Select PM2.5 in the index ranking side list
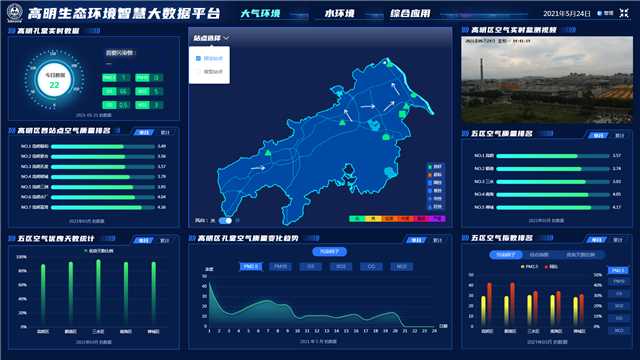The image size is (640, 360). 619,270
